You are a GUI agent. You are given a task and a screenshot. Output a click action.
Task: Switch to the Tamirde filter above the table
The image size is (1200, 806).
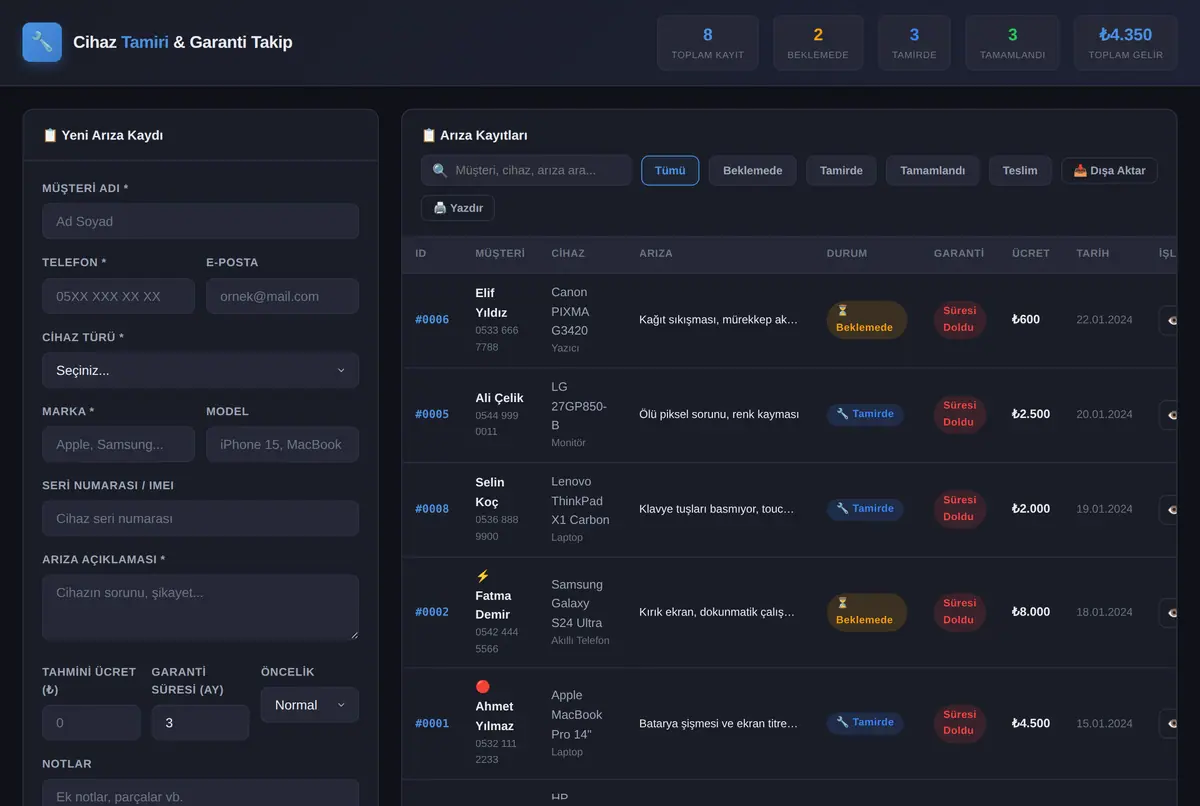[x=841, y=170]
